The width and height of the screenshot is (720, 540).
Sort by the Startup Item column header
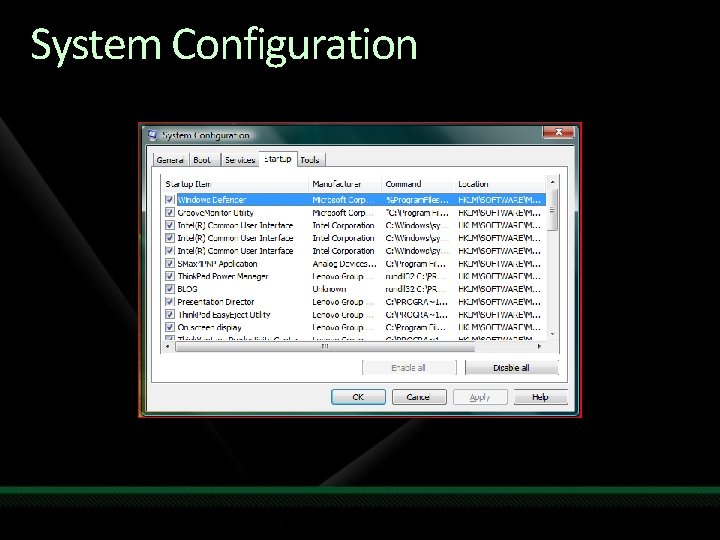[235, 184]
